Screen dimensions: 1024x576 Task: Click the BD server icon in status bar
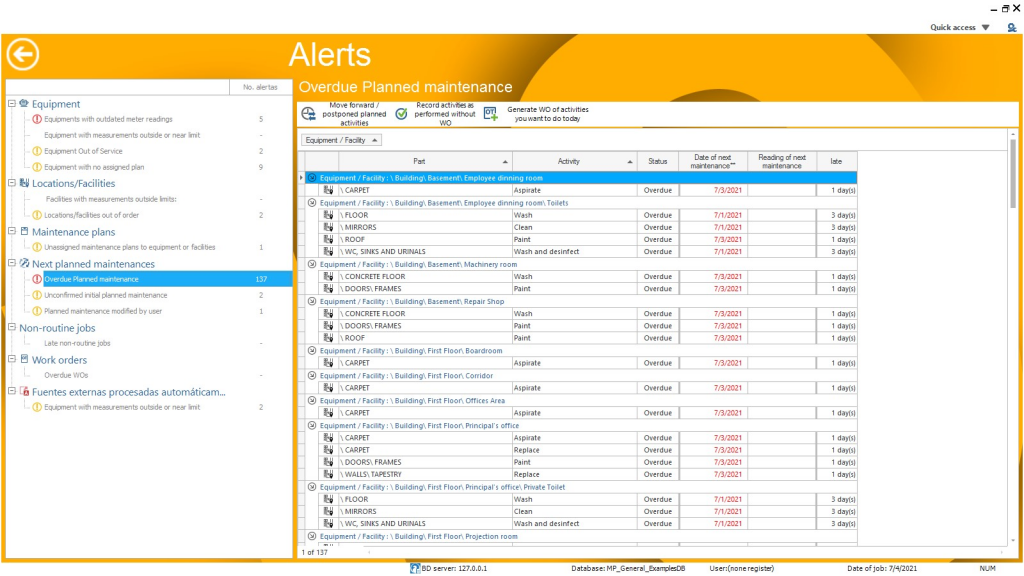415,568
